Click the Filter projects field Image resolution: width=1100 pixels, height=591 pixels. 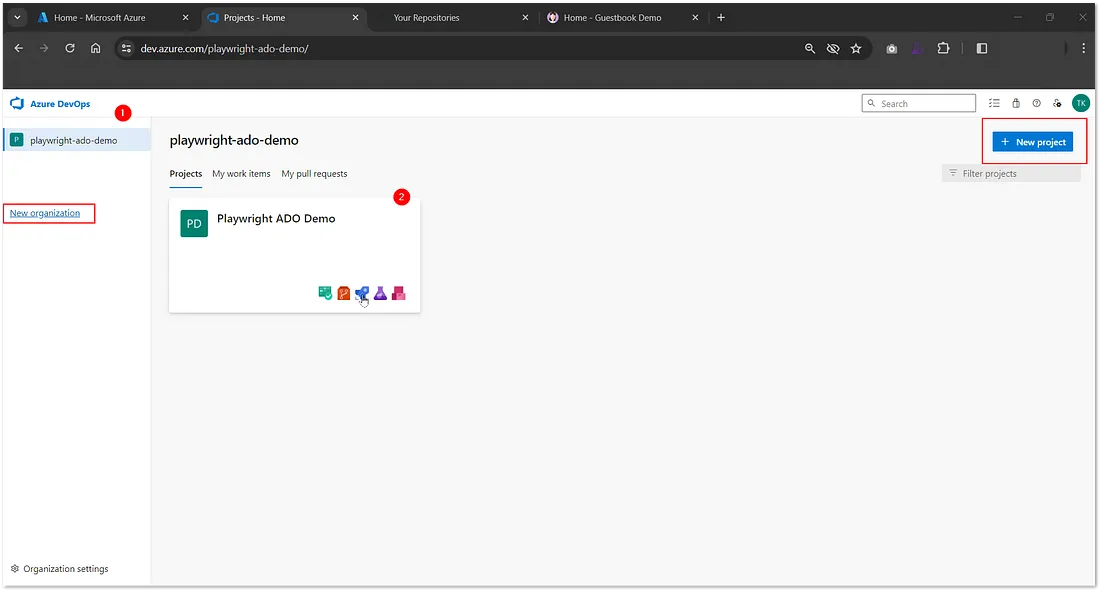pos(1011,173)
